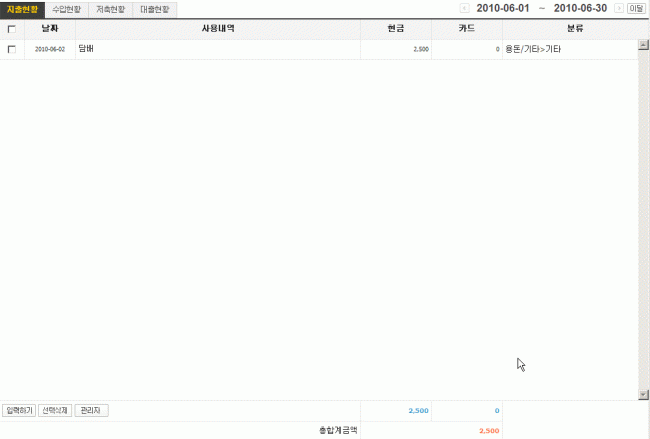Open the 저축현황 tab

click(x=111, y=10)
